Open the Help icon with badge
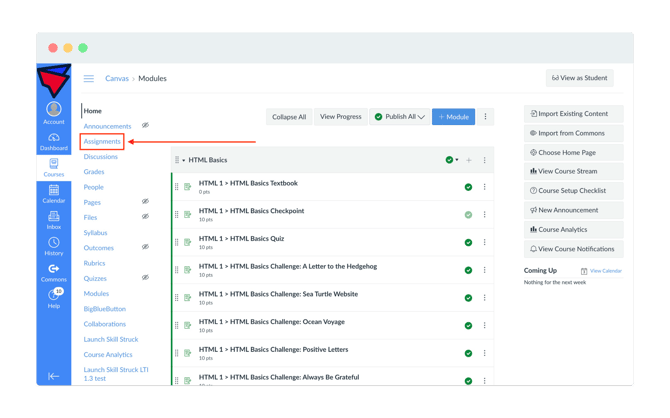Viewport: 670px width, 418px height. point(54,298)
